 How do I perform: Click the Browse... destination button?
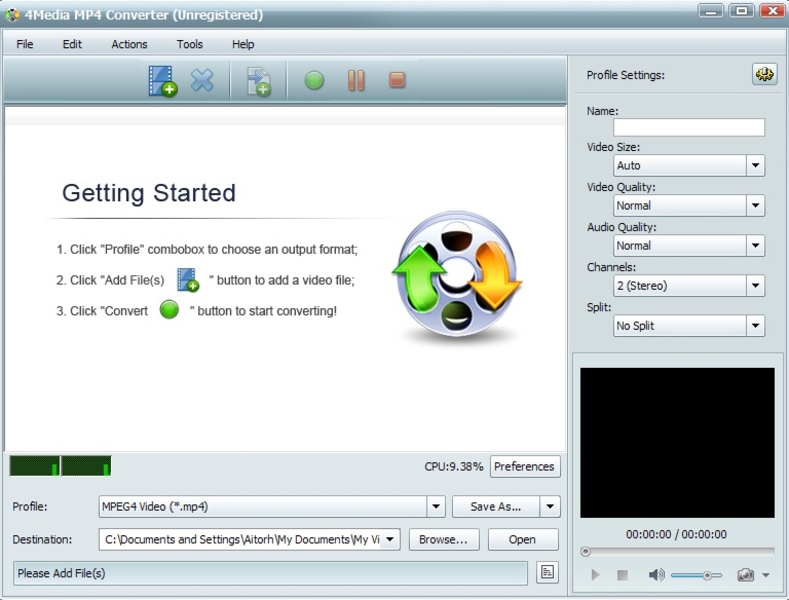(x=443, y=539)
